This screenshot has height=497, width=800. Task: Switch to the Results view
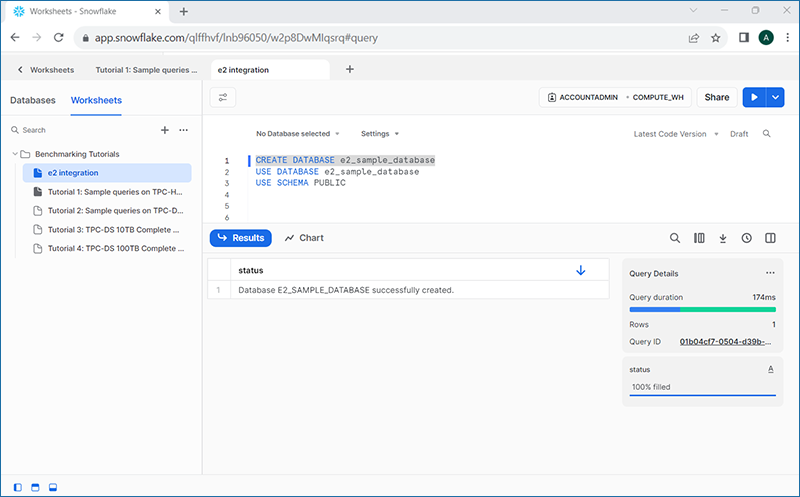[241, 238]
